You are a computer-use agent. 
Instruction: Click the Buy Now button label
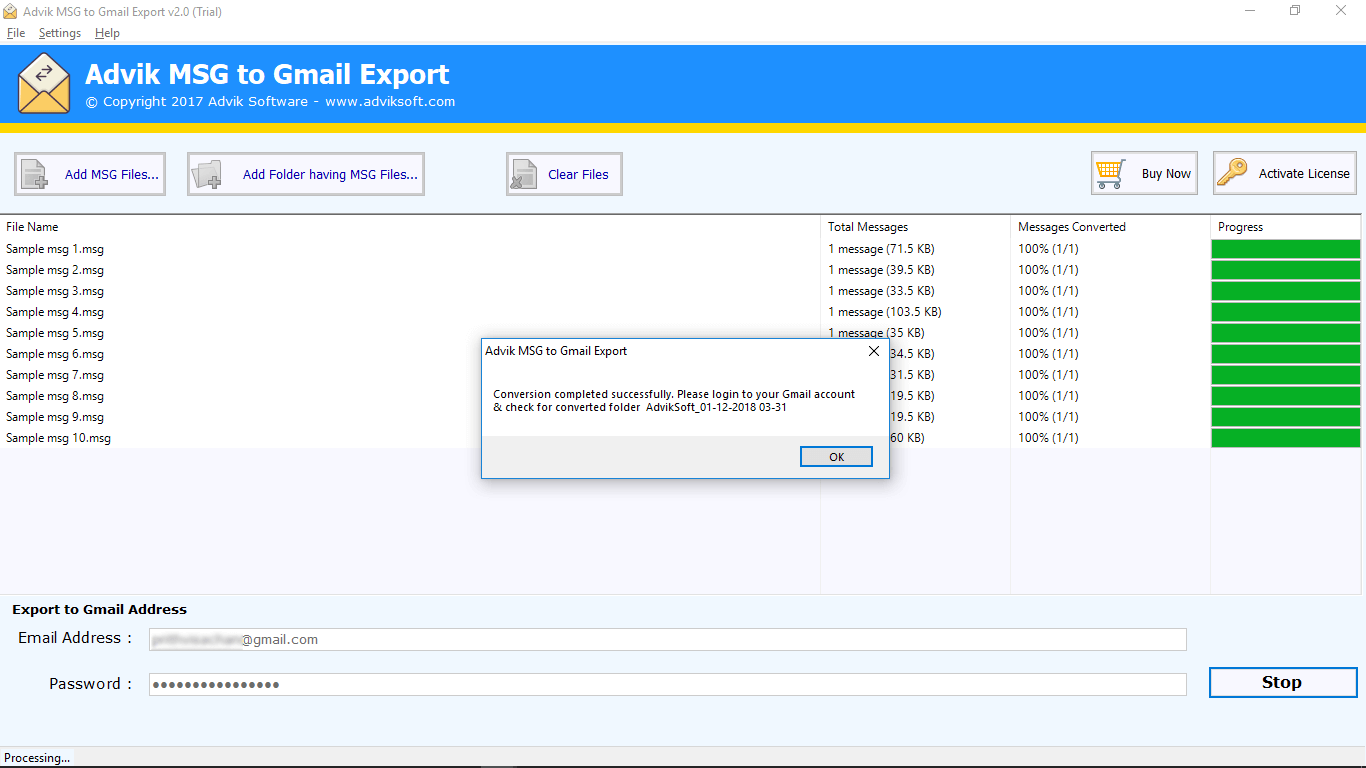(1166, 174)
